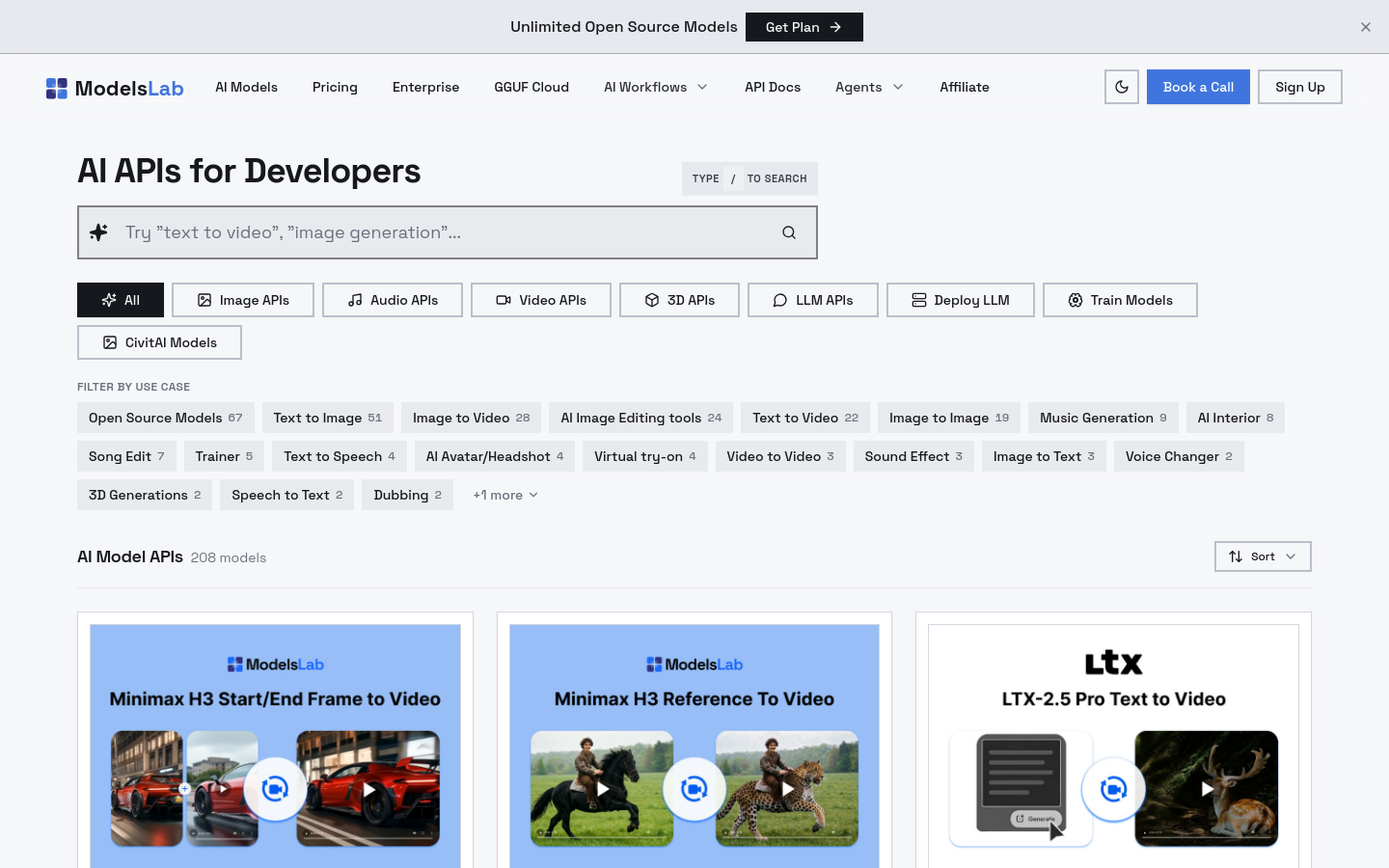Image resolution: width=1389 pixels, height=868 pixels.
Task: Open the Pricing menu item
Action: click(x=335, y=87)
